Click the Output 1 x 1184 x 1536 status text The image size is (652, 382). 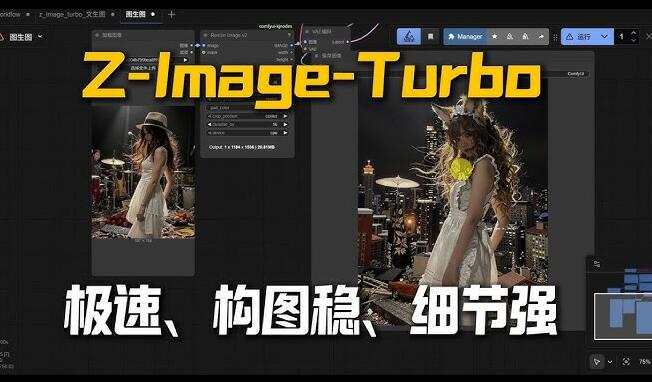242,147
